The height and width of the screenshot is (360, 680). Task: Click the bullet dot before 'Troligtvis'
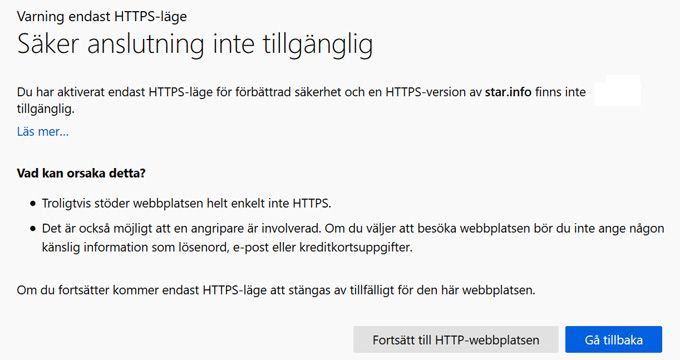click(33, 203)
